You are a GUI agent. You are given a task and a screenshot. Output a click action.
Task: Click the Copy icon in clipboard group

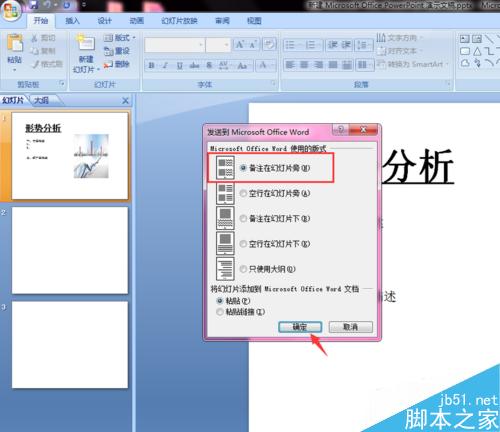[x=34, y=51]
